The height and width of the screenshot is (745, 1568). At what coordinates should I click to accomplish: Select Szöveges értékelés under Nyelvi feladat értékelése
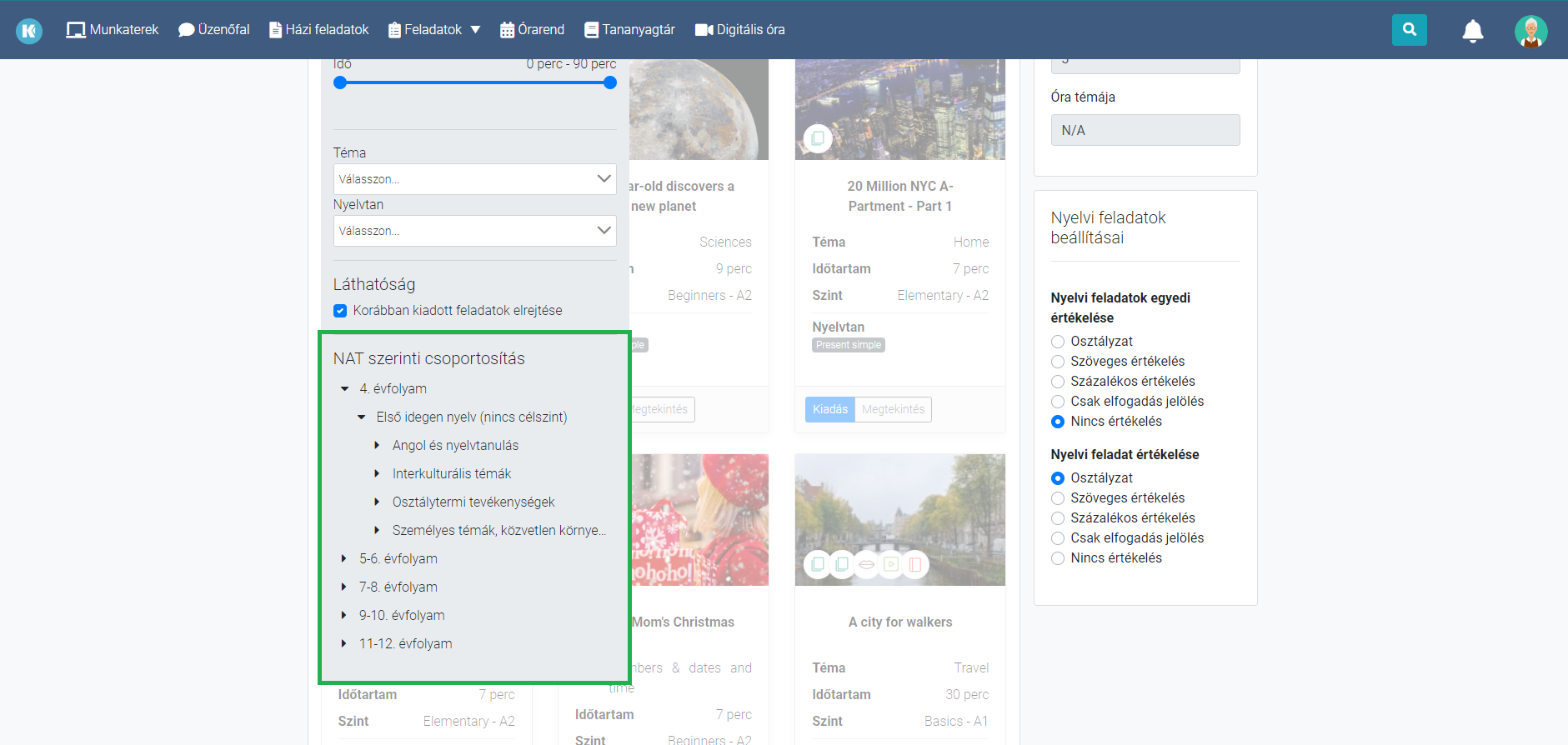tap(1058, 498)
